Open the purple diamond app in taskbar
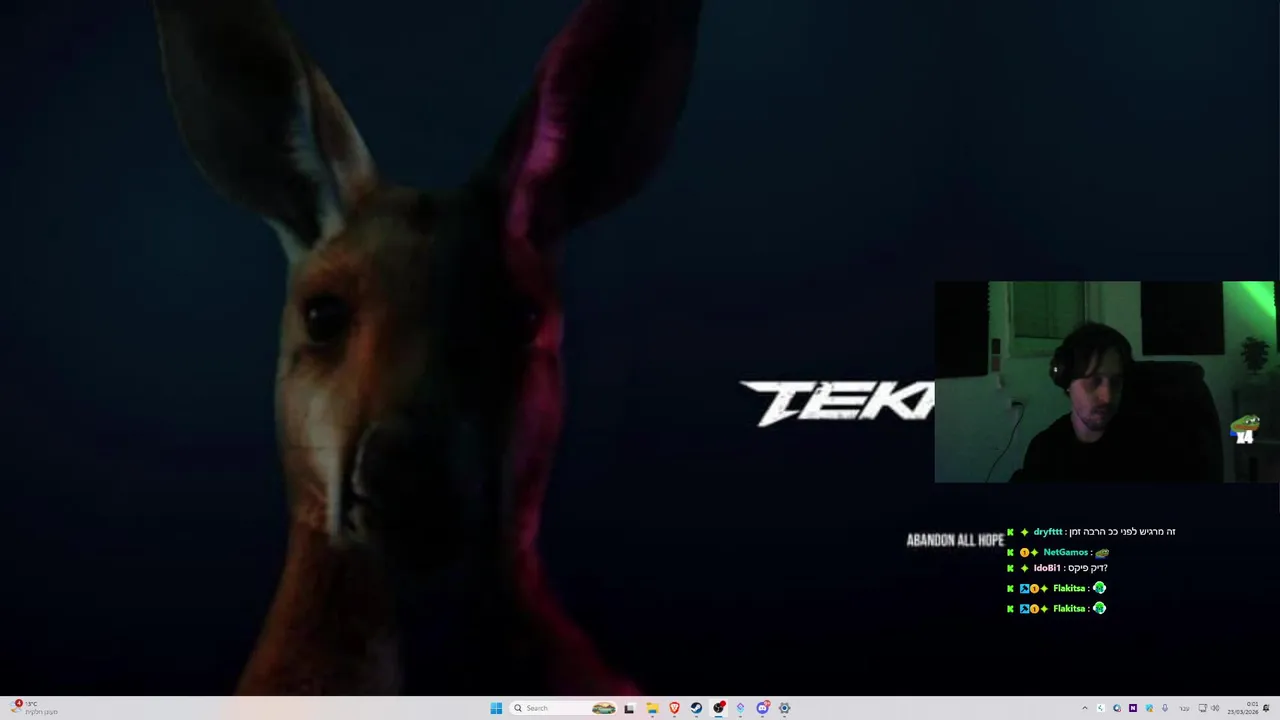The image size is (1280, 720). tap(740, 708)
